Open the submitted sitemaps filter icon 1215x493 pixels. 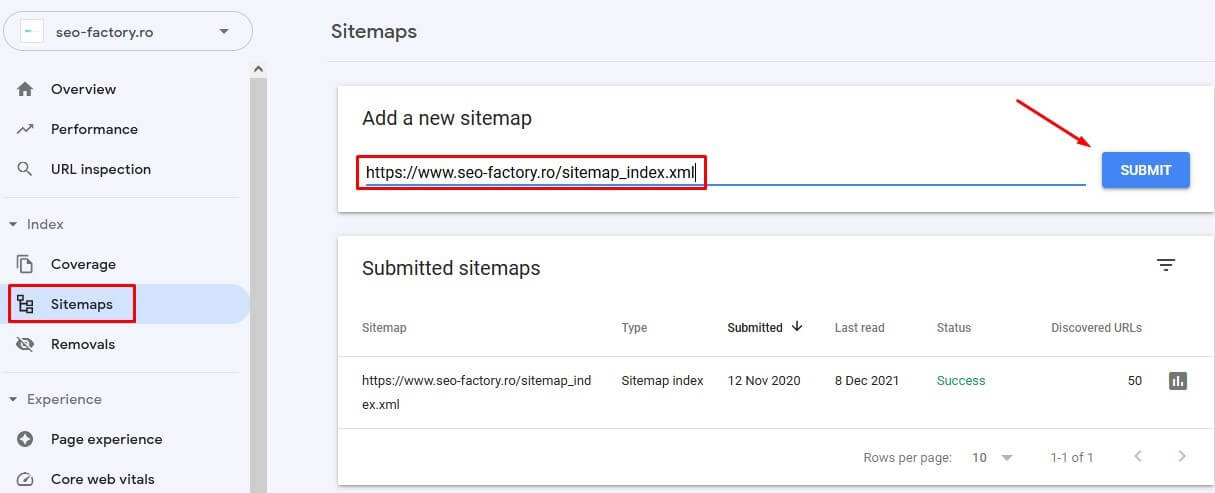coord(1165,265)
